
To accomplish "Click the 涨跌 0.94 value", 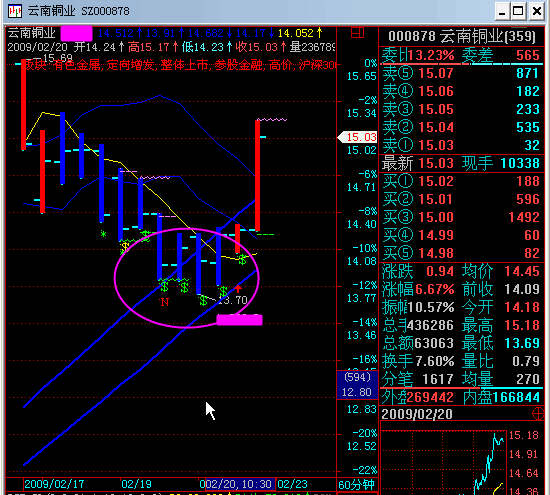I will 440,271.
